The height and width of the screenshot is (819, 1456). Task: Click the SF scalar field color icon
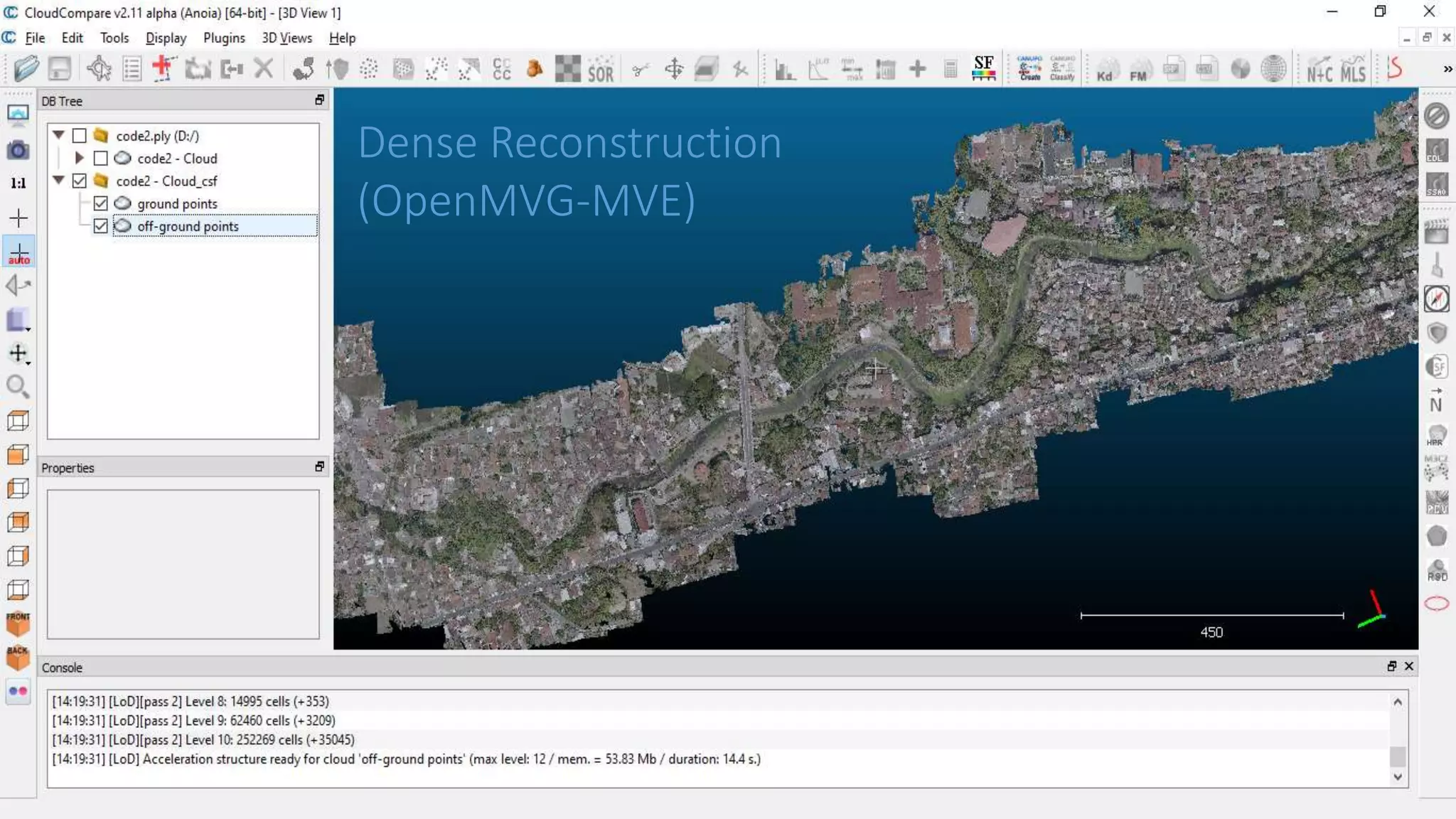tap(984, 69)
